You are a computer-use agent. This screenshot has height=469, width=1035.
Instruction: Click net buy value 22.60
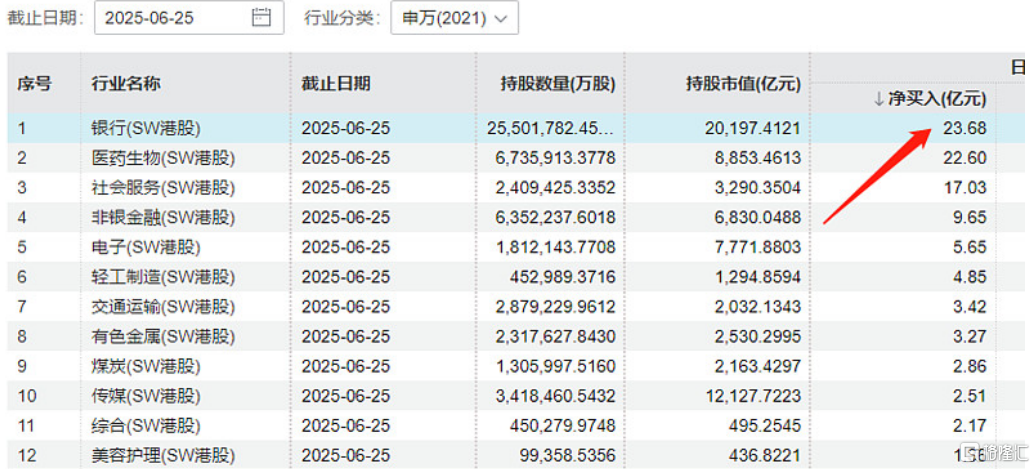(964, 158)
